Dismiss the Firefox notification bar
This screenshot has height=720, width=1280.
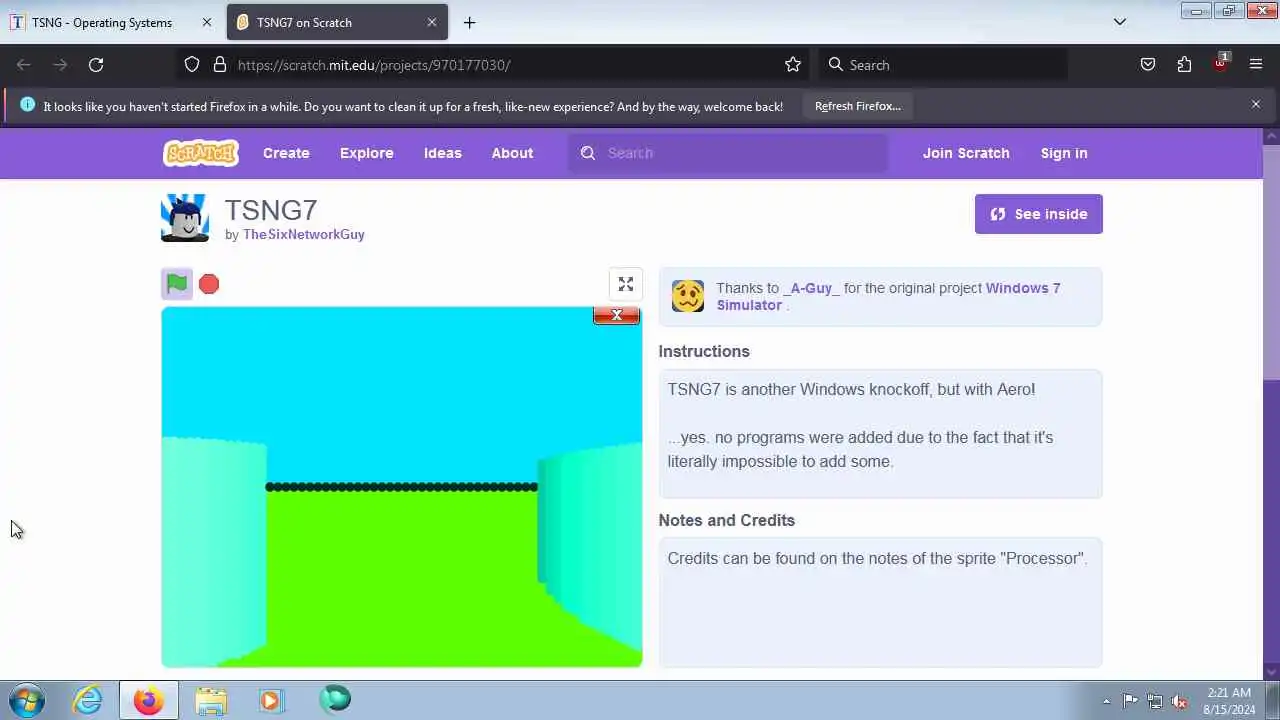1256,104
